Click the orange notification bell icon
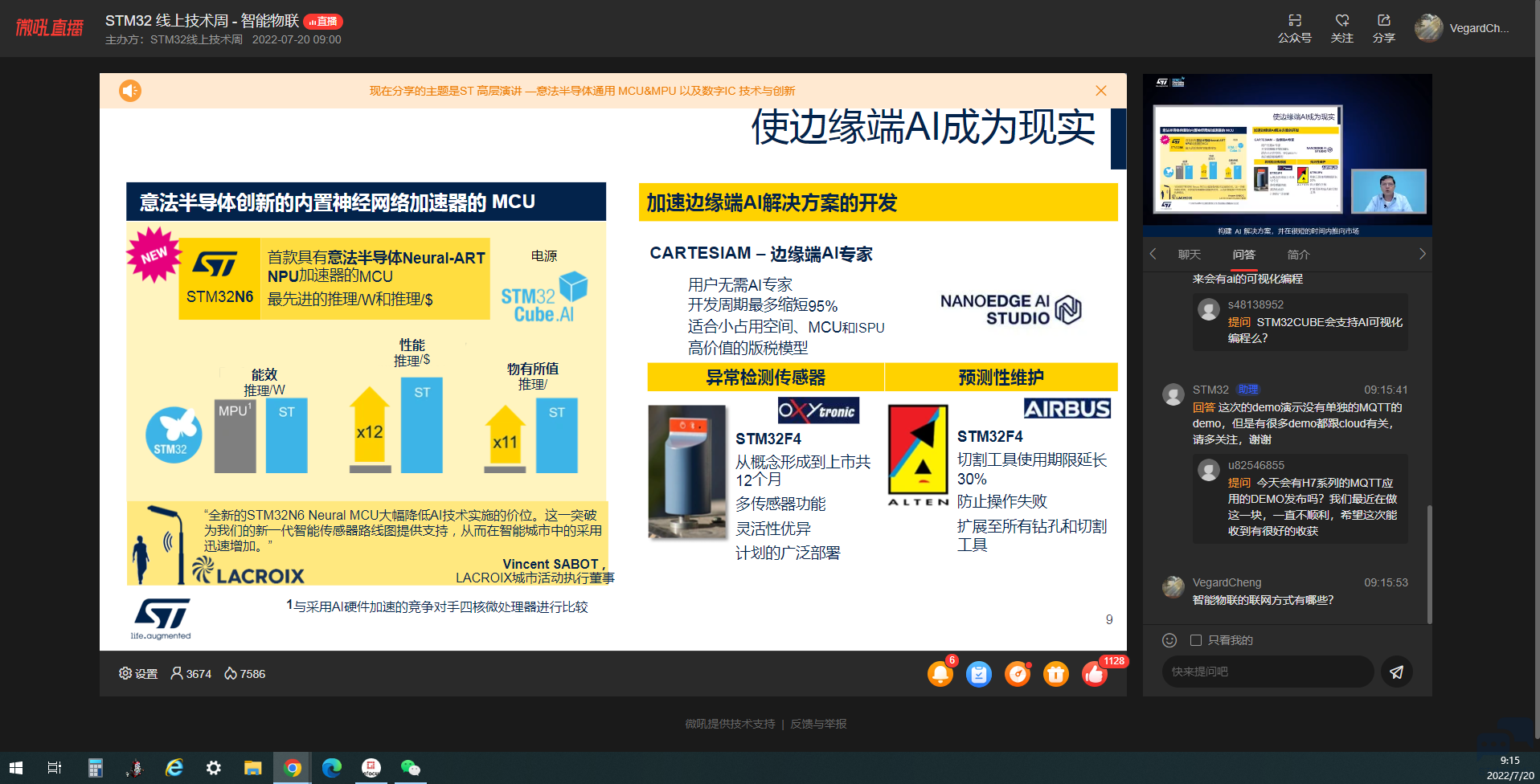The width and height of the screenshot is (1540, 784). [940, 673]
